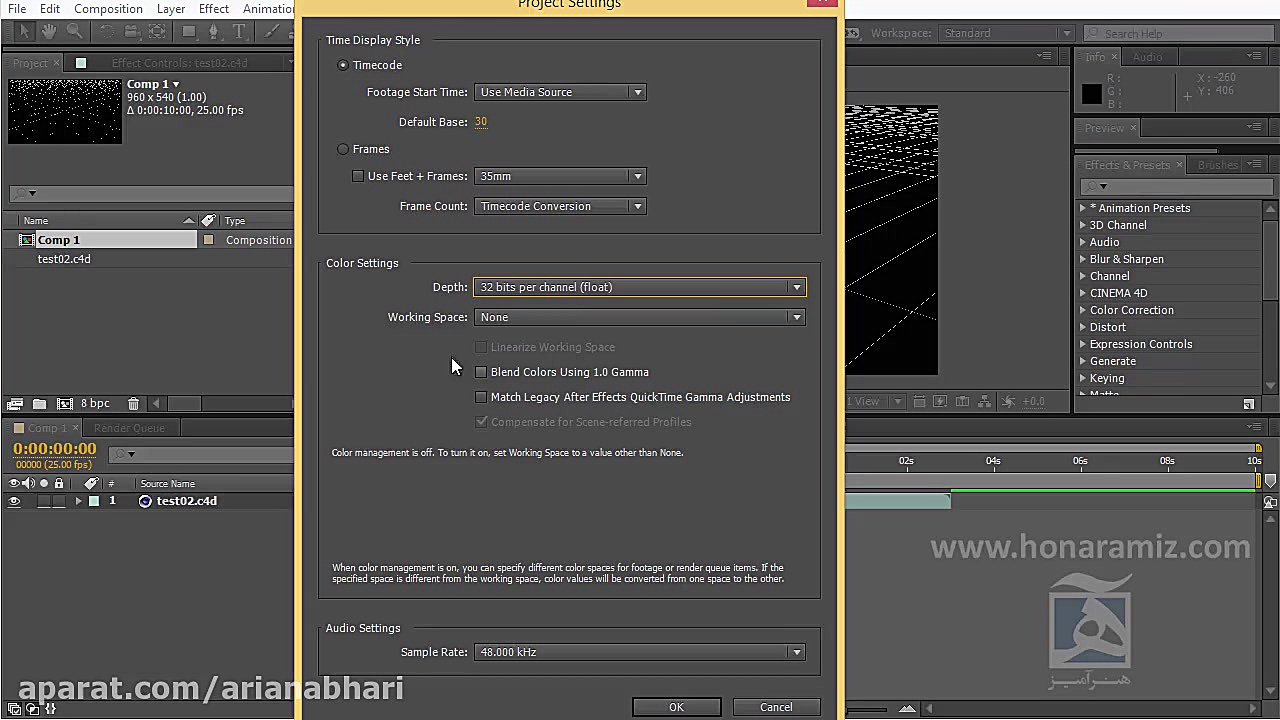Switch to the Render Queue tab

click(129, 428)
